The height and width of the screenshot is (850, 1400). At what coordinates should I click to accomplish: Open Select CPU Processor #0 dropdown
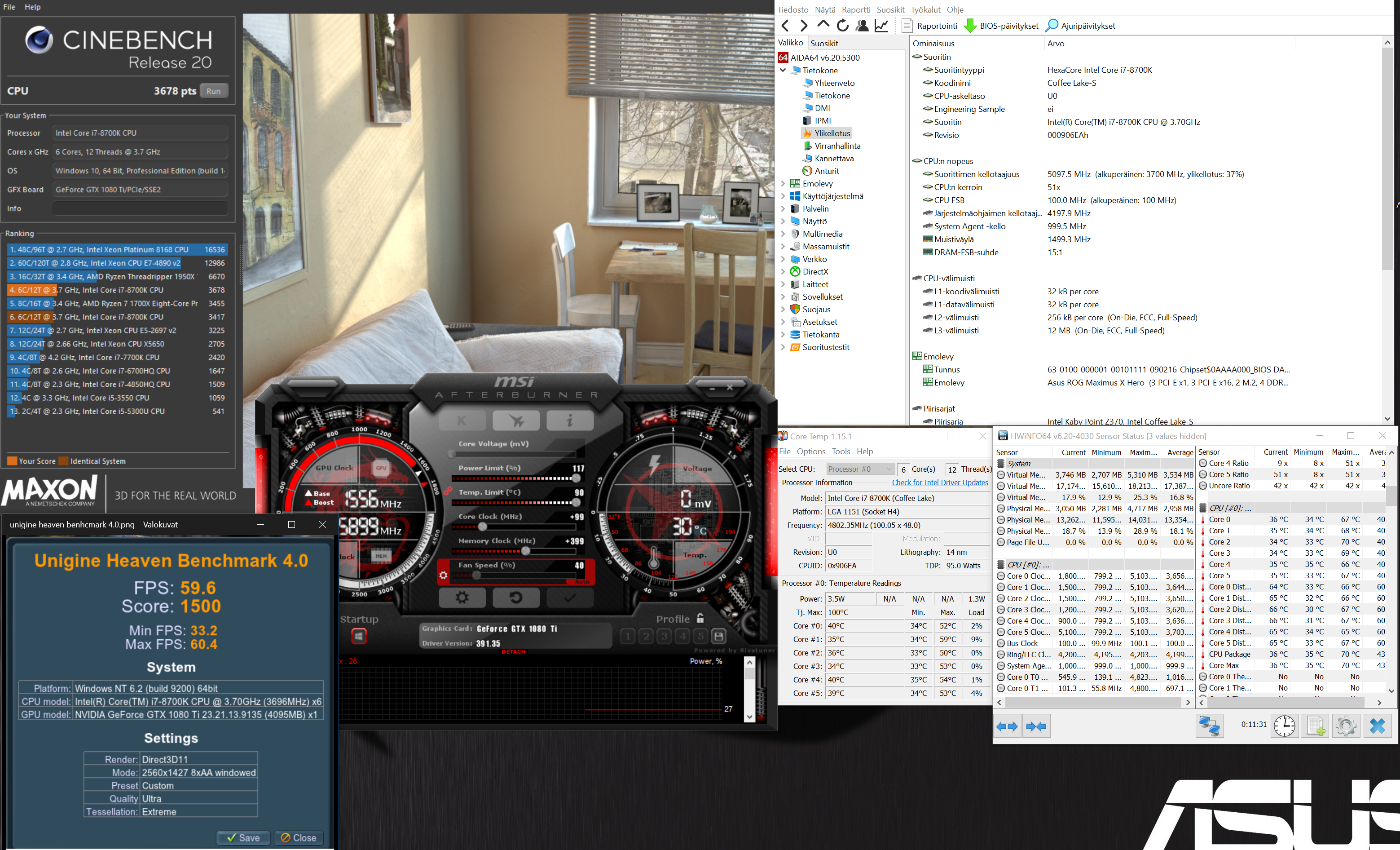click(861, 469)
